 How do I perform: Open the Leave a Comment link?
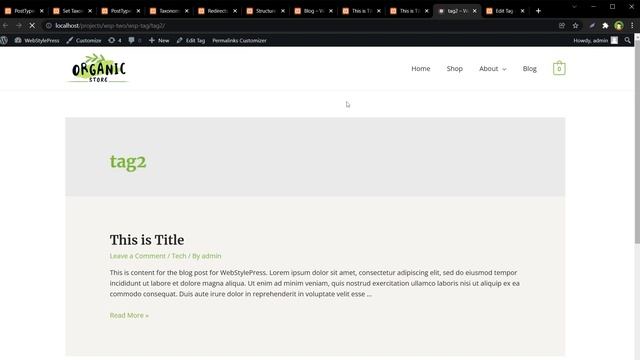click(x=138, y=256)
